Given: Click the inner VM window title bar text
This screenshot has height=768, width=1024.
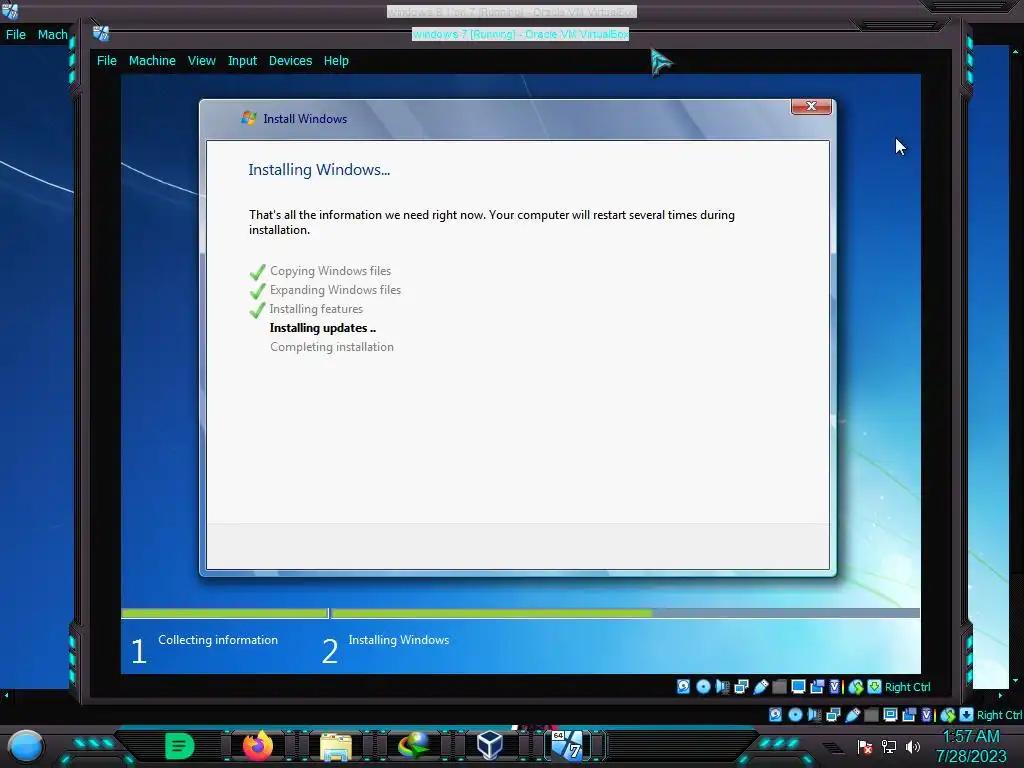Looking at the screenshot, I should coord(520,34).
